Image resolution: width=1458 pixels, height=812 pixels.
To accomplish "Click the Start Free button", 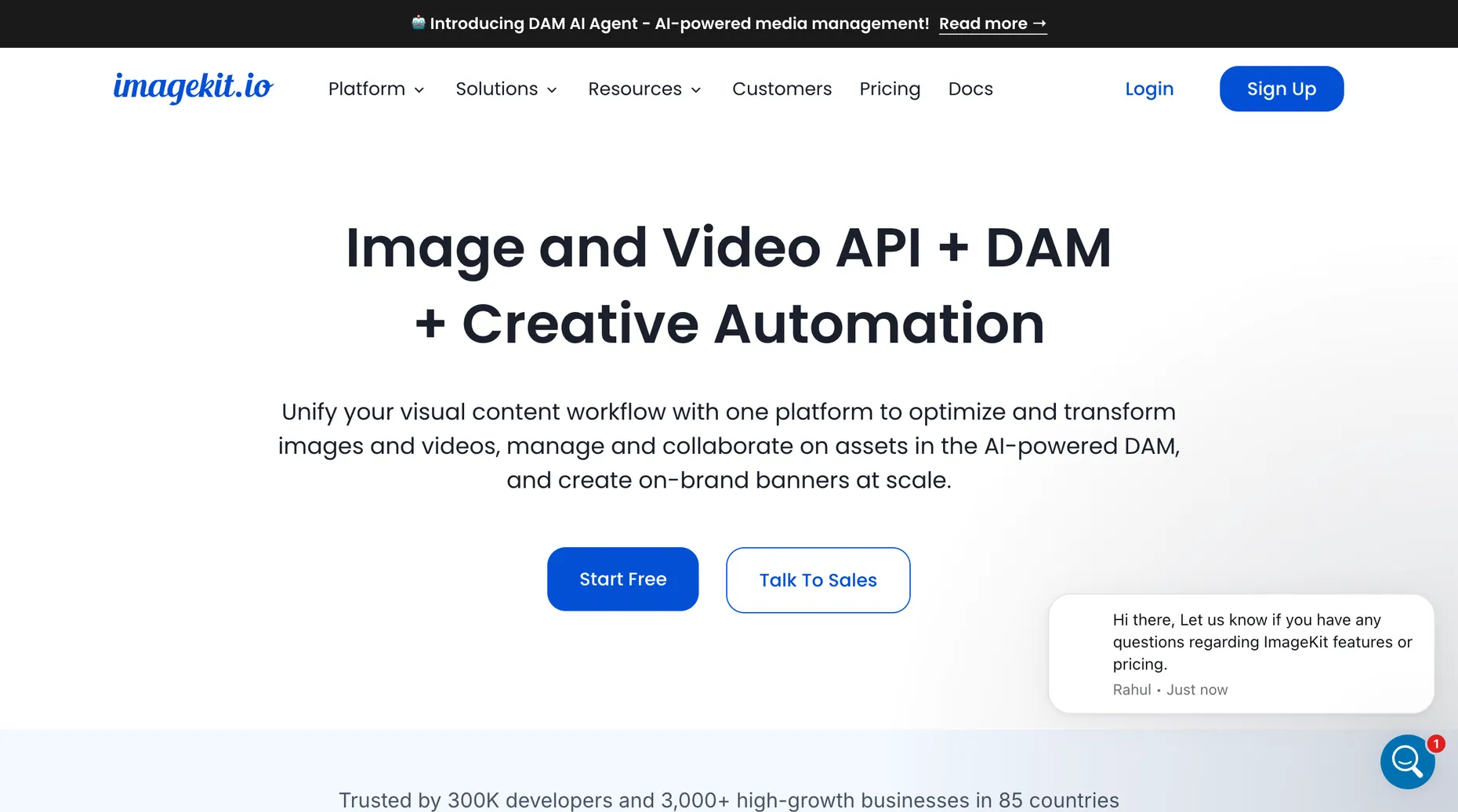I will tap(622, 579).
